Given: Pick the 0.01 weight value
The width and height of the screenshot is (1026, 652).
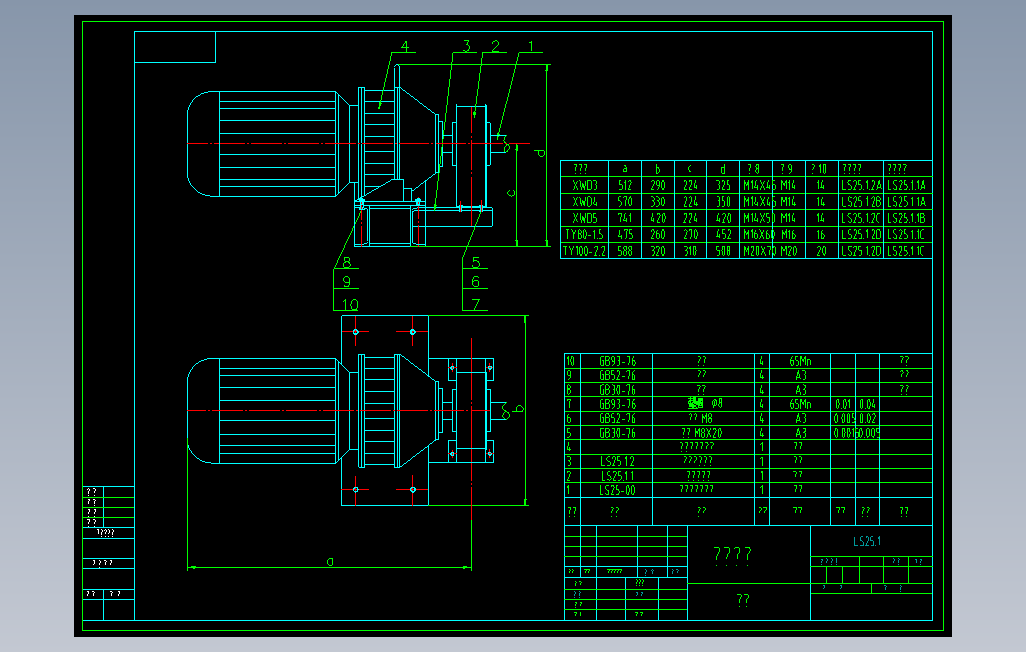Looking at the screenshot, I should (x=843, y=404).
